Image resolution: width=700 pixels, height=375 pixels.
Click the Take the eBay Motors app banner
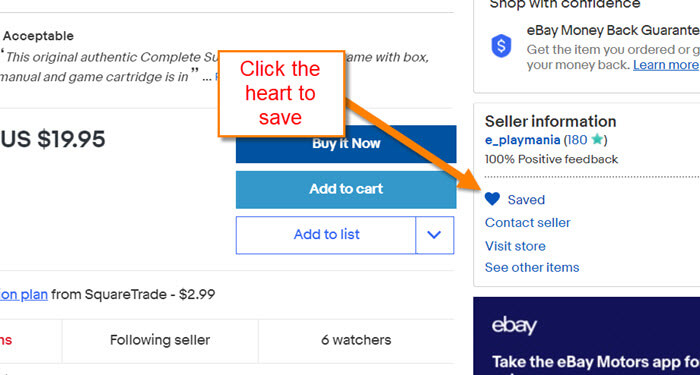[587, 336]
